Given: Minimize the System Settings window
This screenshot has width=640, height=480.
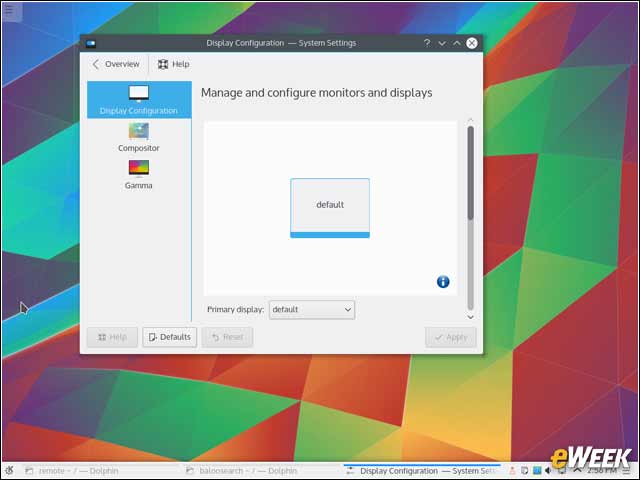Looking at the screenshot, I should click(442, 43).
